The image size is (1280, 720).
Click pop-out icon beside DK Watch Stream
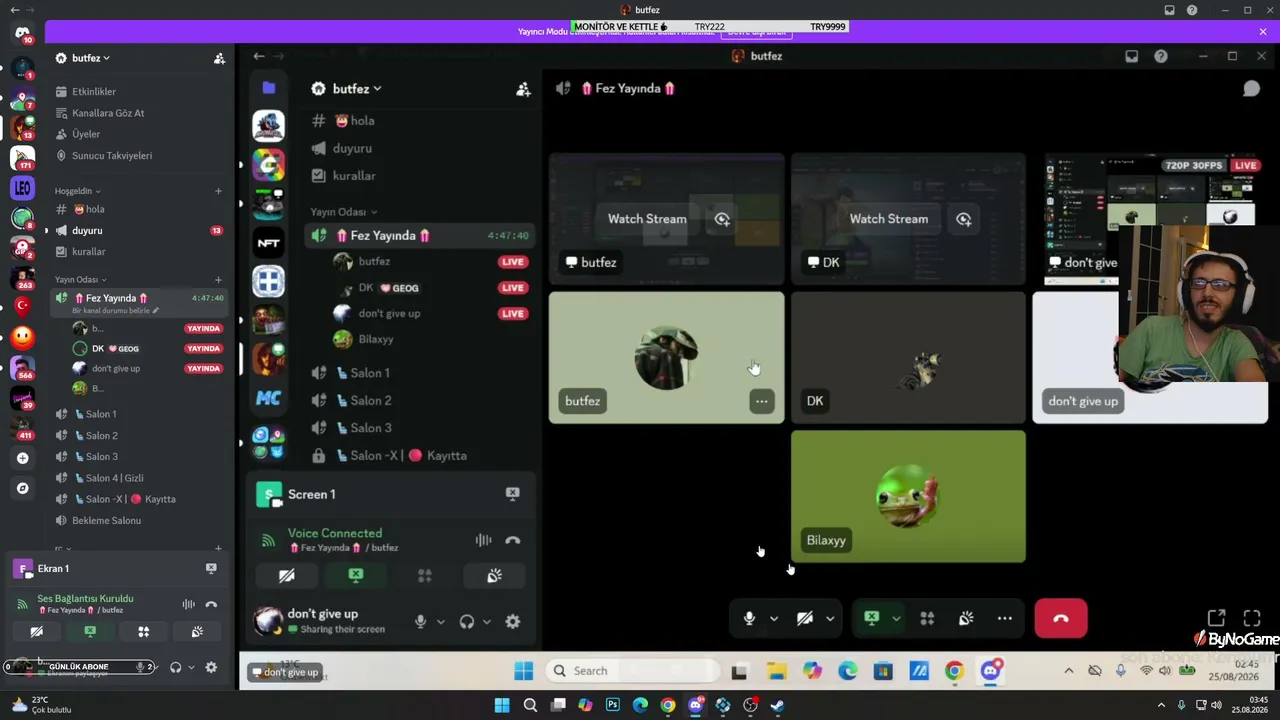pyautogui.click(x=964, y=219)
